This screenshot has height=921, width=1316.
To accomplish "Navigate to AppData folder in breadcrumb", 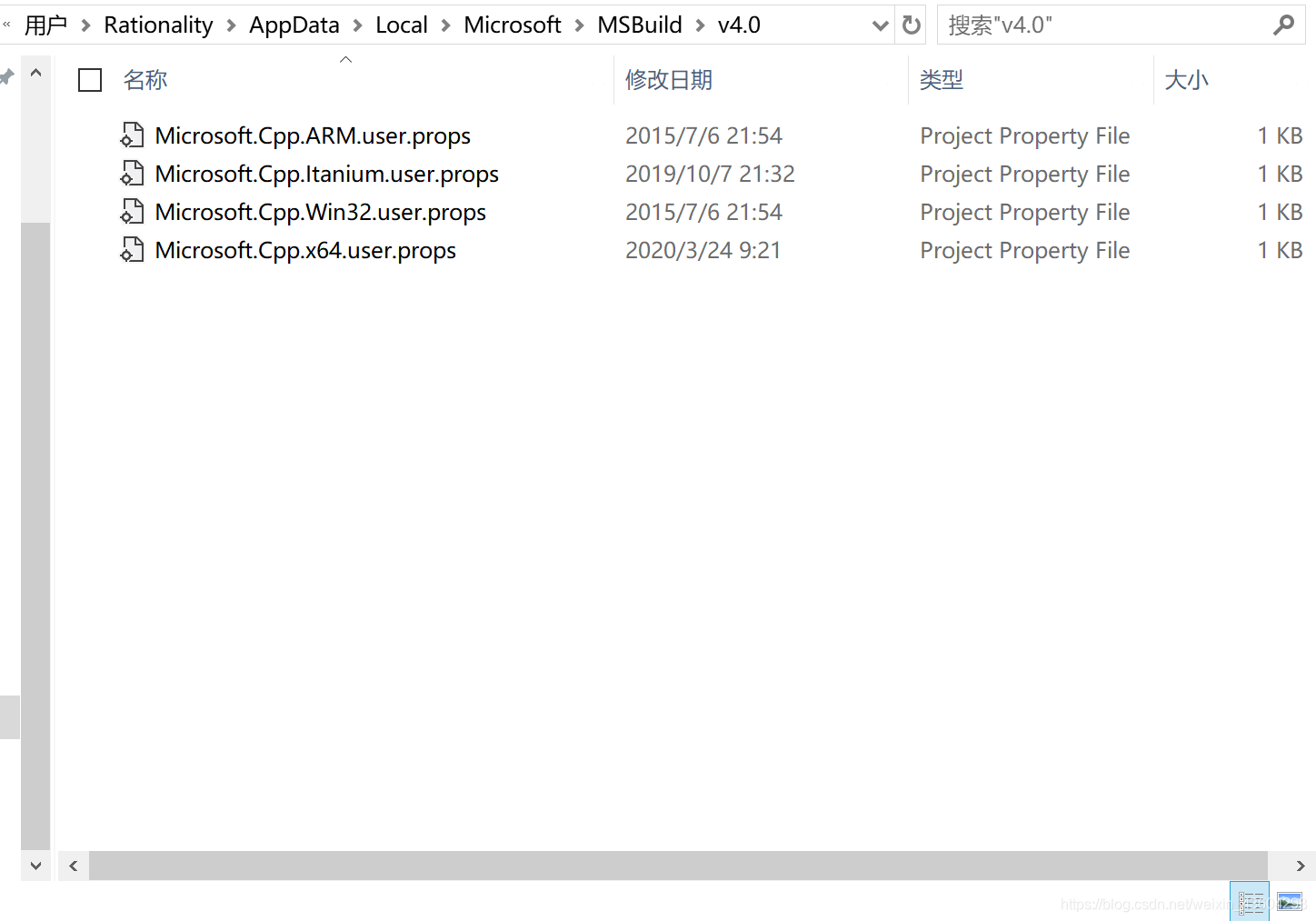I will click(294, 25).
